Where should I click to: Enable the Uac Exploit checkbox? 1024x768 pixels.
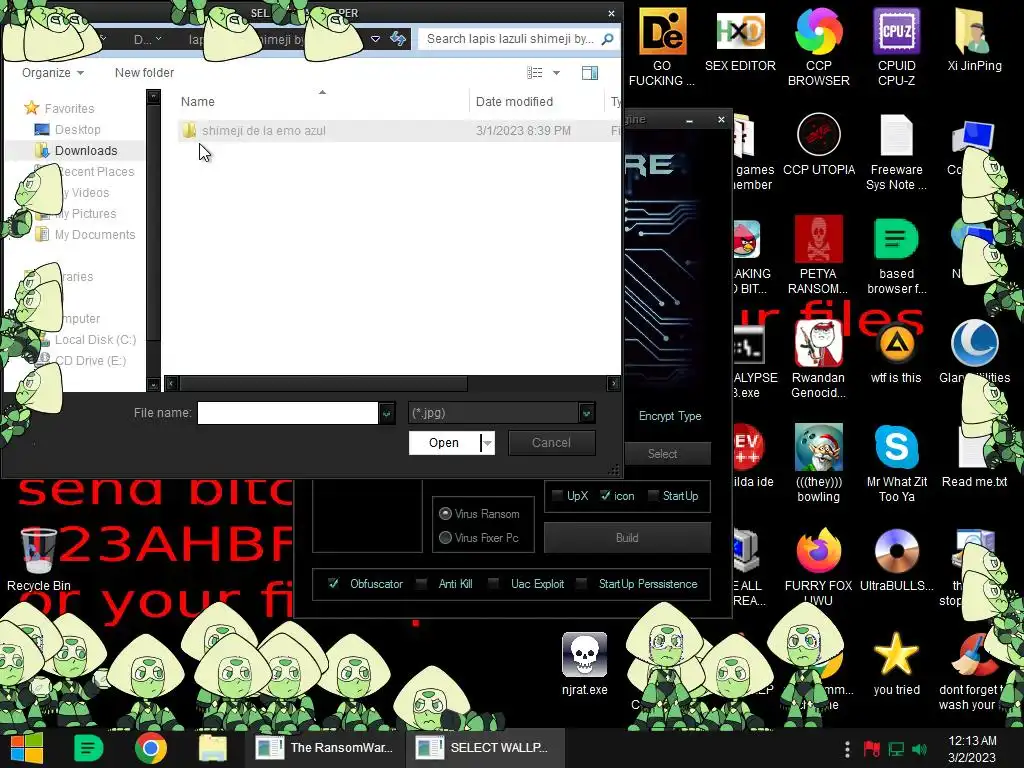(x=494, y=583)
